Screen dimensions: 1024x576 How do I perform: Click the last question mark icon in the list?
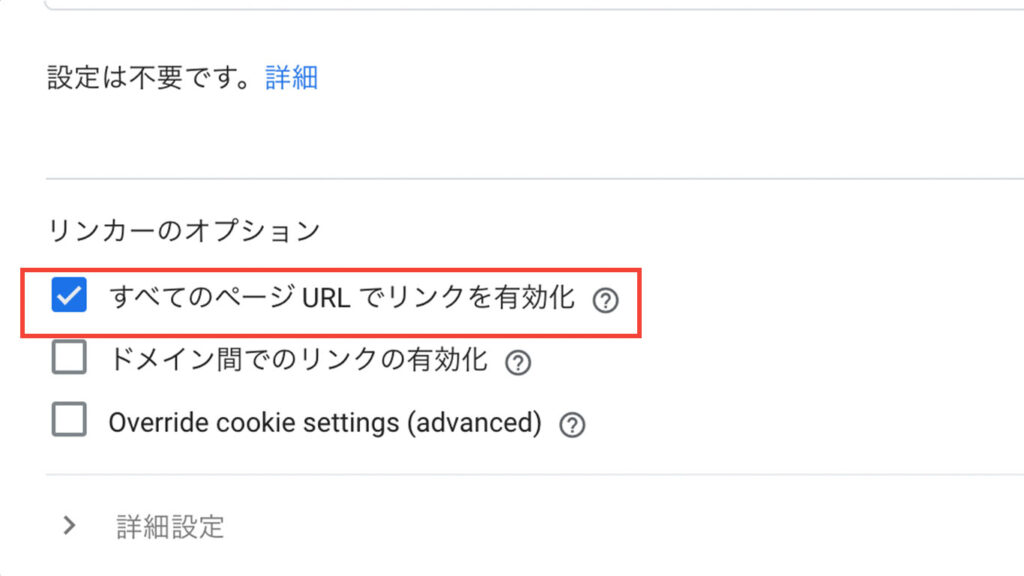[572, 425]
